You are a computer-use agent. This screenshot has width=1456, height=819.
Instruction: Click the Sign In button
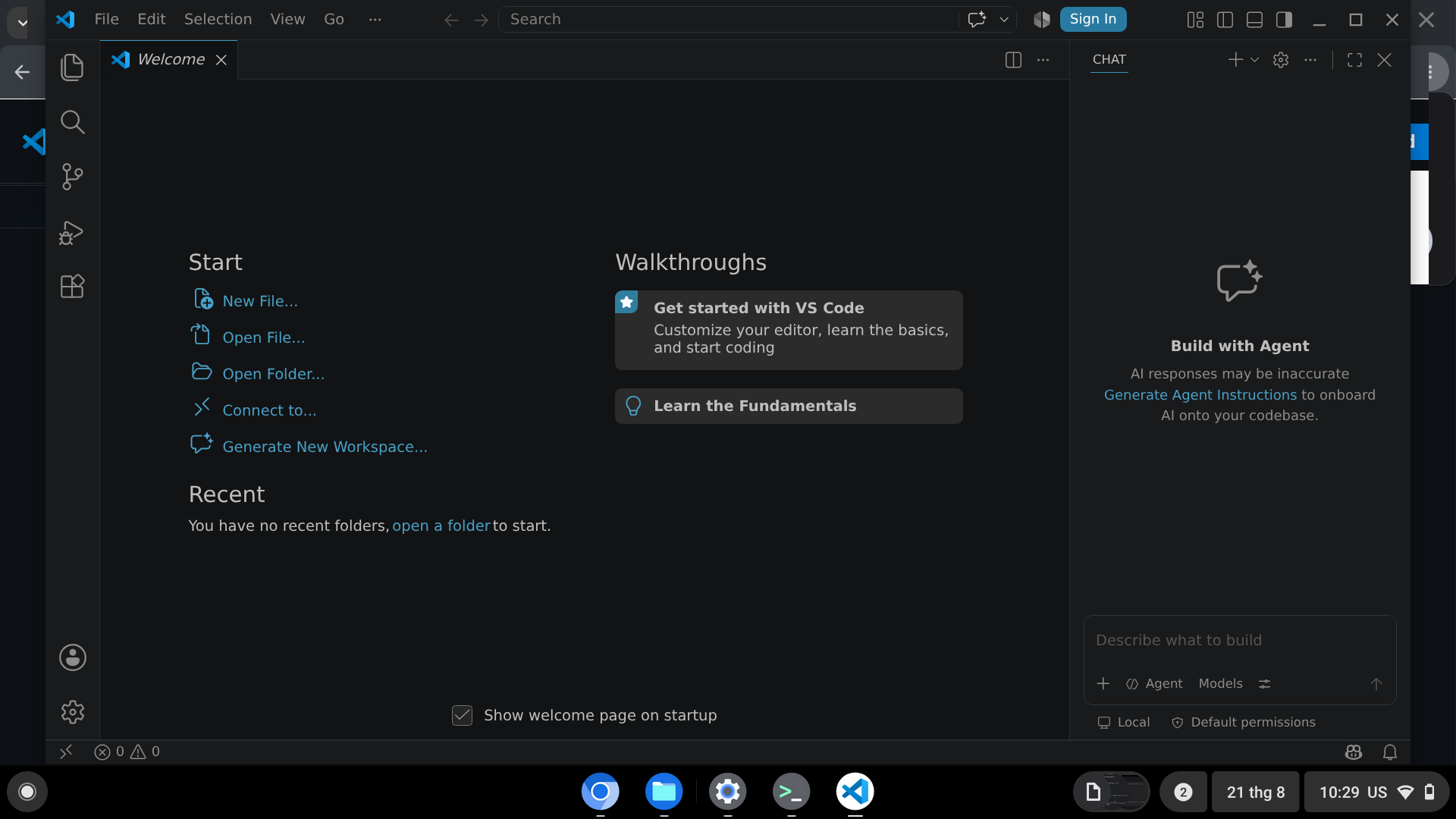click(1093, 19)
